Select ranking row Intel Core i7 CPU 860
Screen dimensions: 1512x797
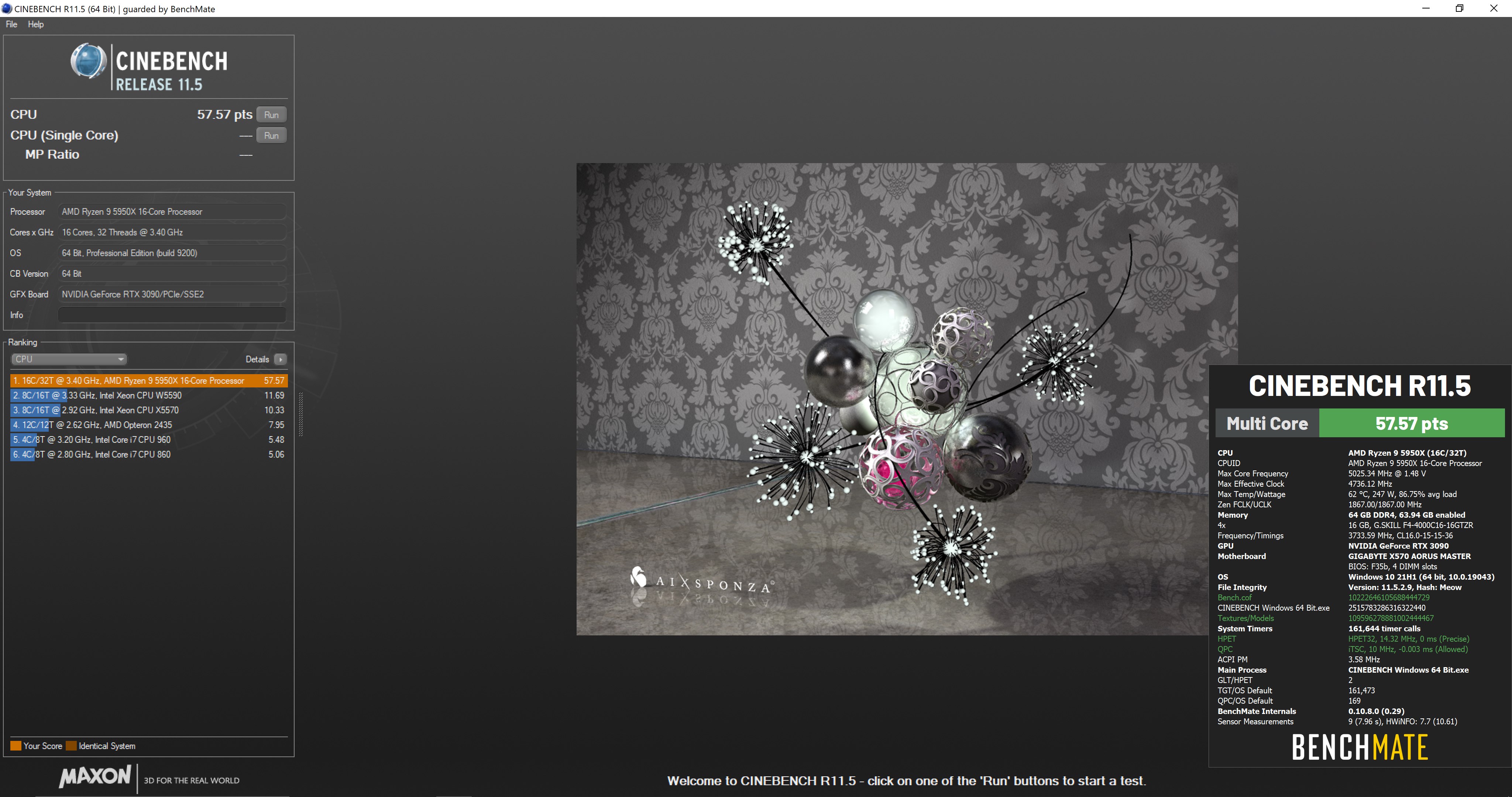[148, 454]
